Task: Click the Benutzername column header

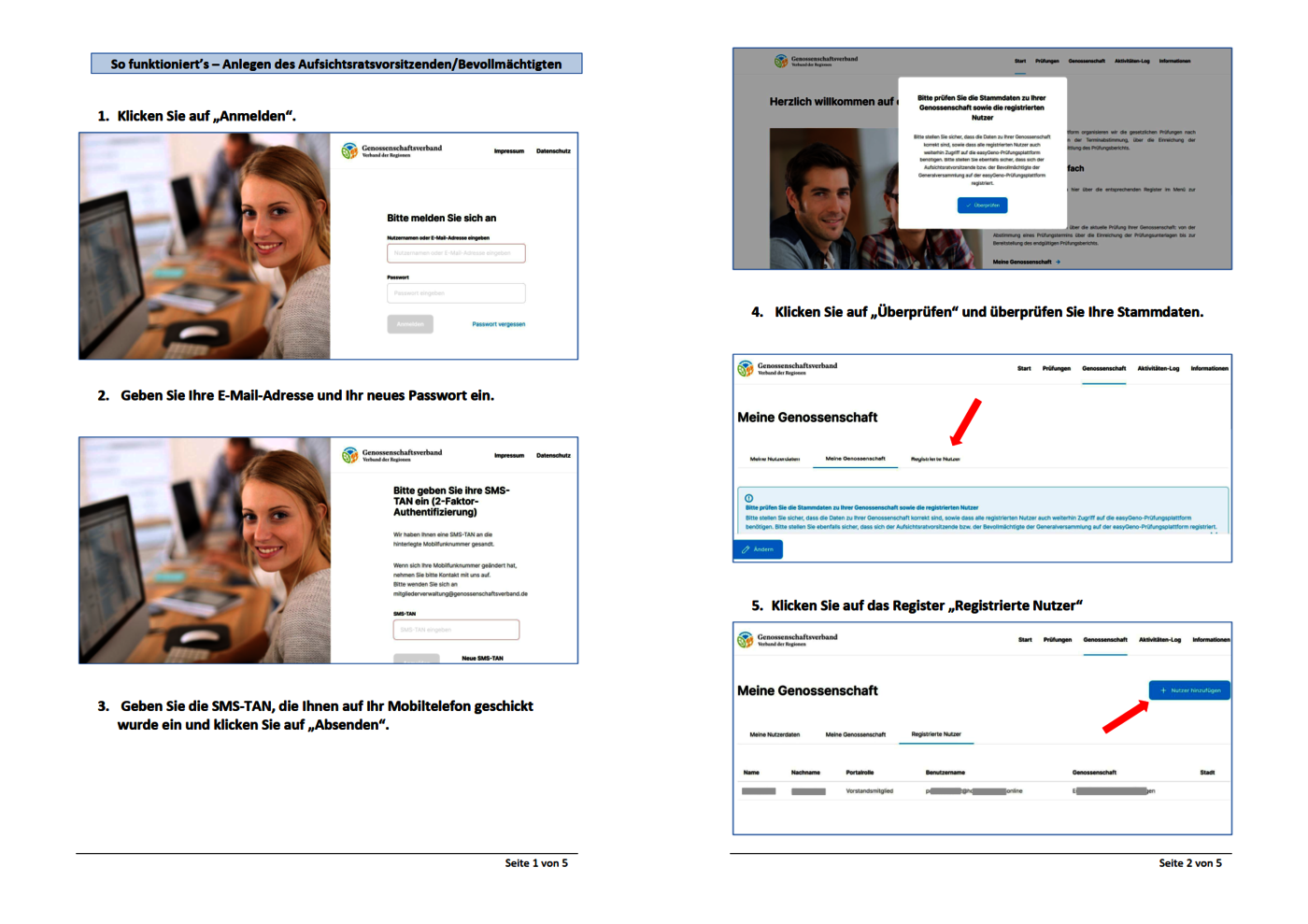Action: pyautogui.click(x=945, y=773)
